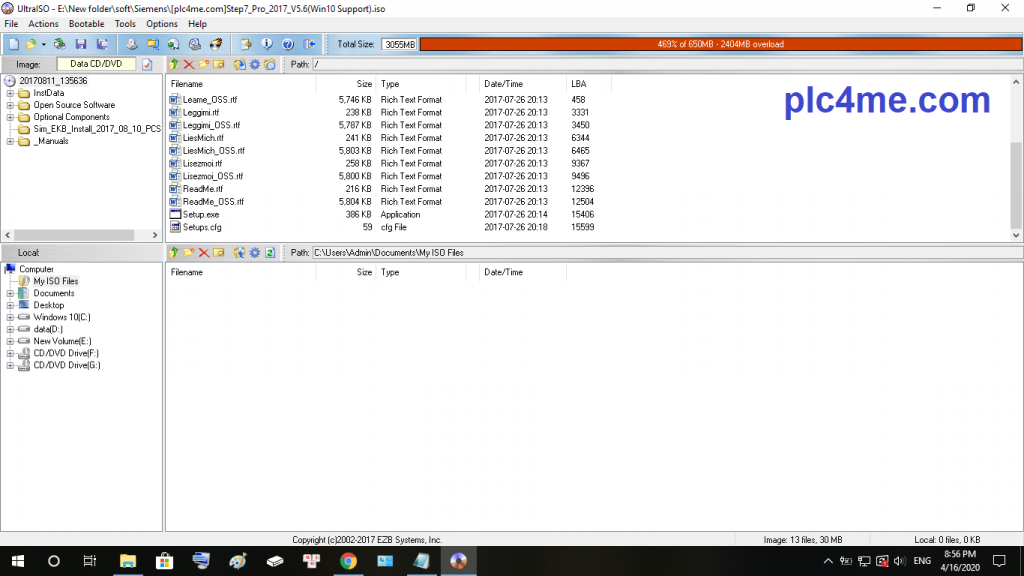1024x576 pixels.
Task: Click the Burn CD/DVD image icon
Action: point(215,44)
